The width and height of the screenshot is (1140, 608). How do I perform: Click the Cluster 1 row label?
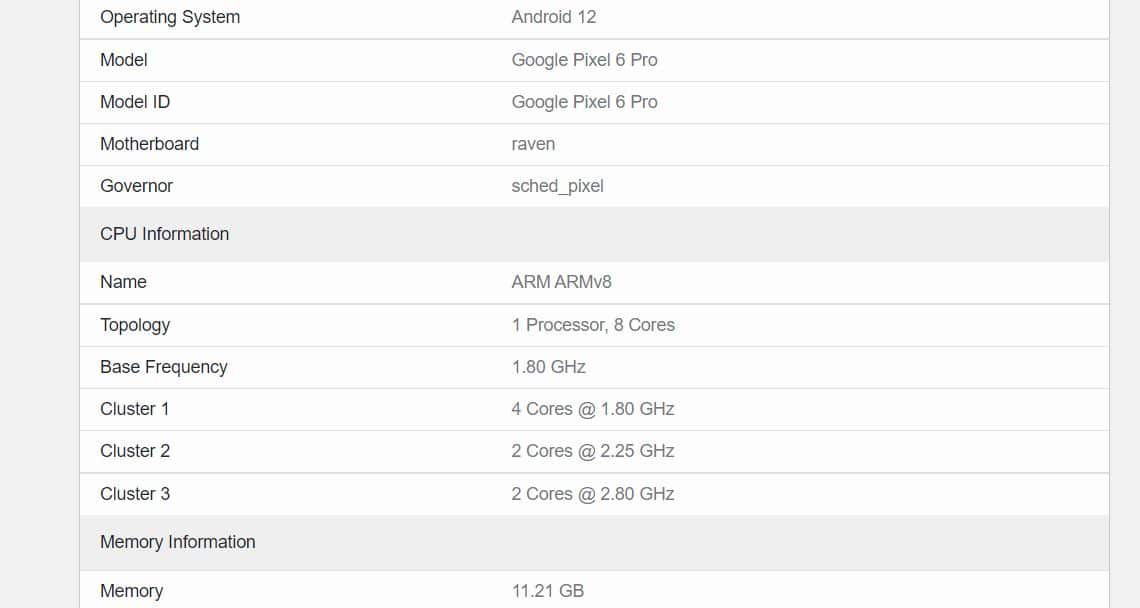135,409
